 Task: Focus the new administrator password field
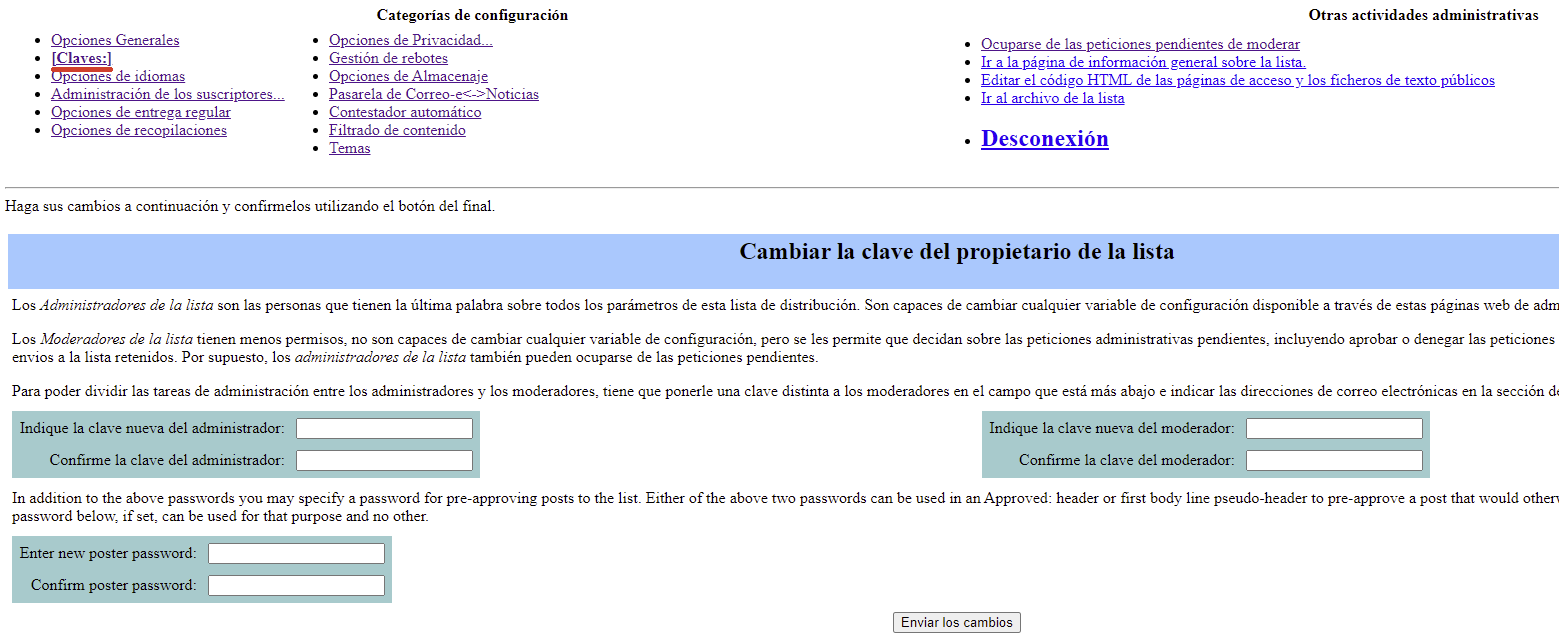coord(384,429)
